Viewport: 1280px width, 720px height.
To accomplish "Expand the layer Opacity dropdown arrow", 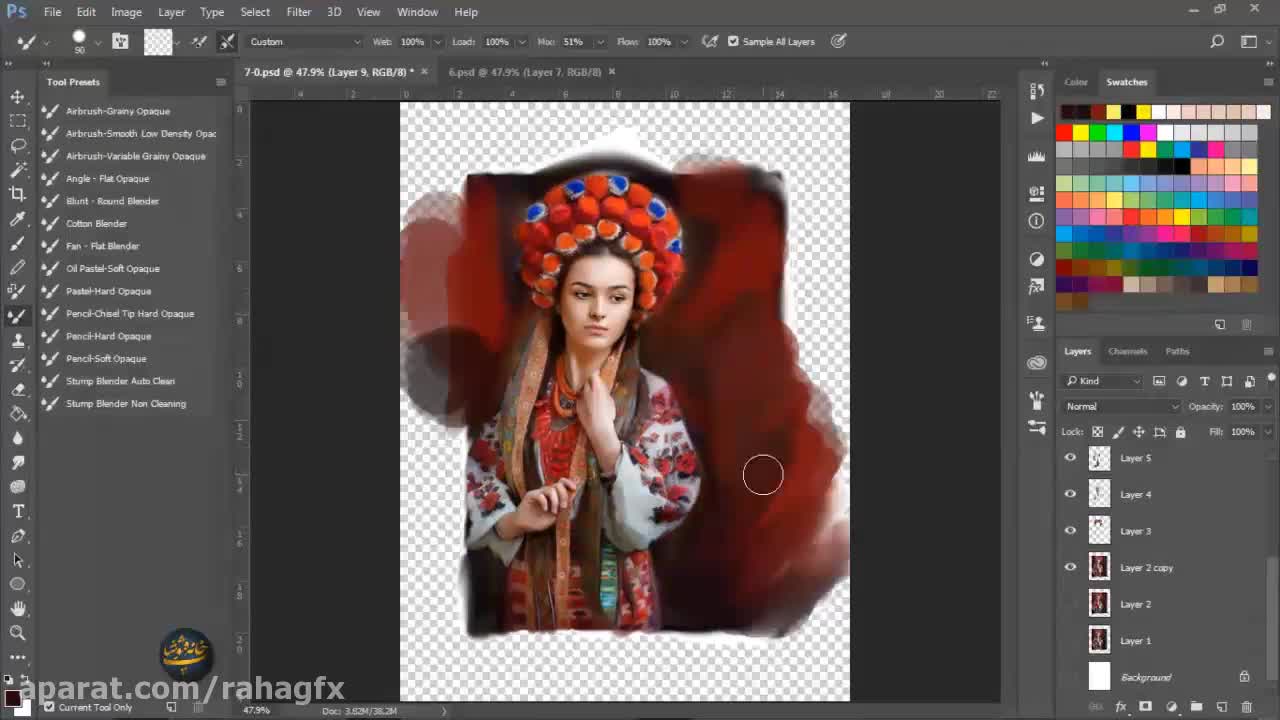I will [x=1268, y=407].
